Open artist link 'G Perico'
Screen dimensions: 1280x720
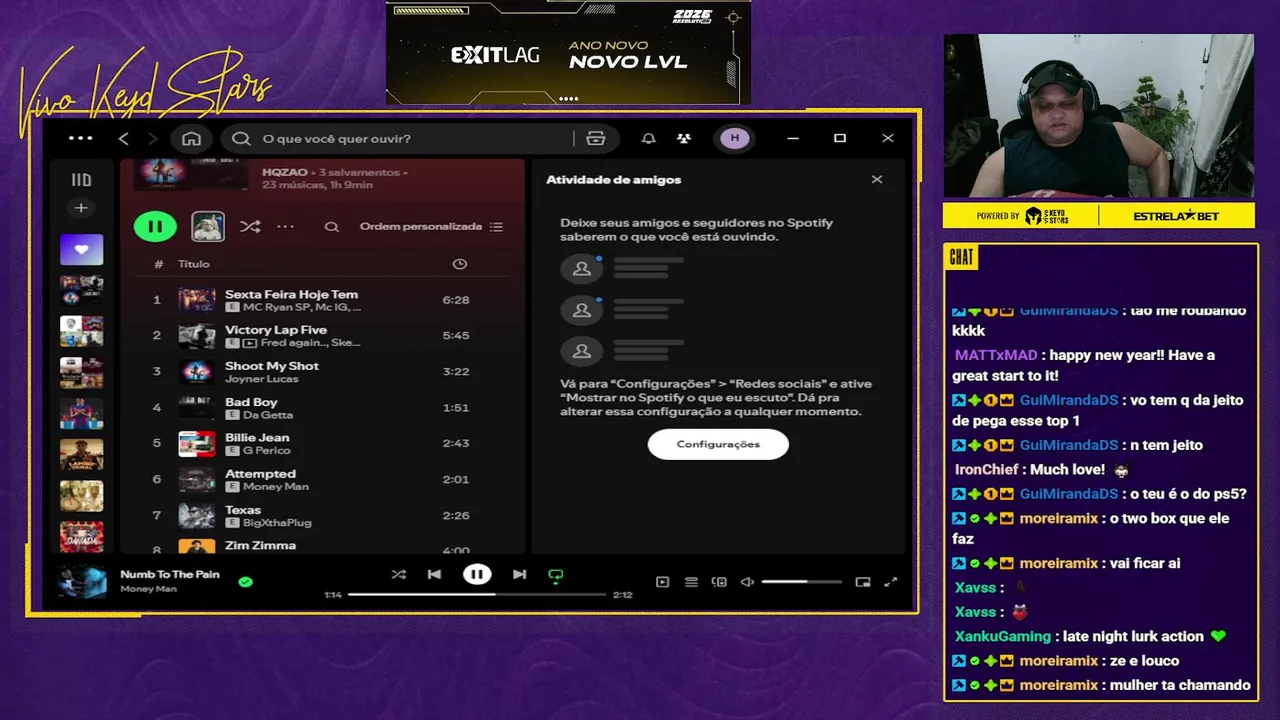(x=266, y=451)
